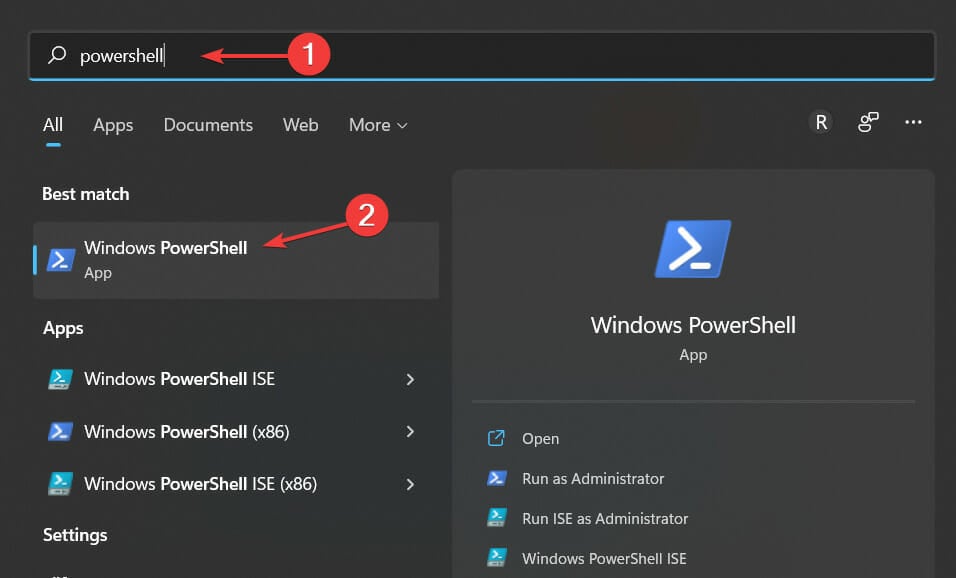
Task: Open the Windows PowerShell best match result
Action: (x=236, y=260)
